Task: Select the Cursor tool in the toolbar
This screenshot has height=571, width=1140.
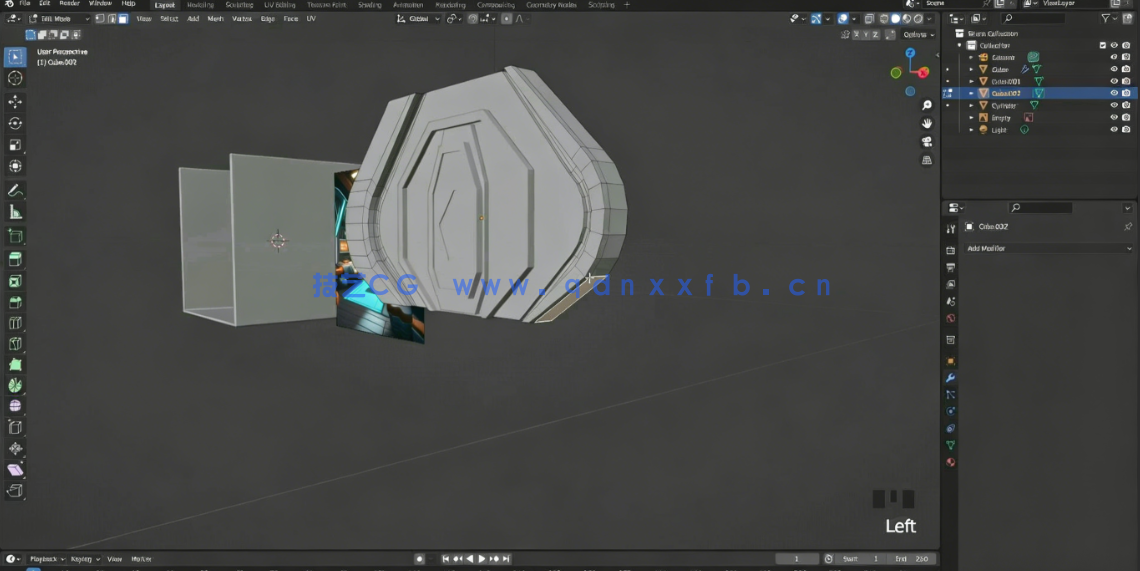Action: (15, 78)
